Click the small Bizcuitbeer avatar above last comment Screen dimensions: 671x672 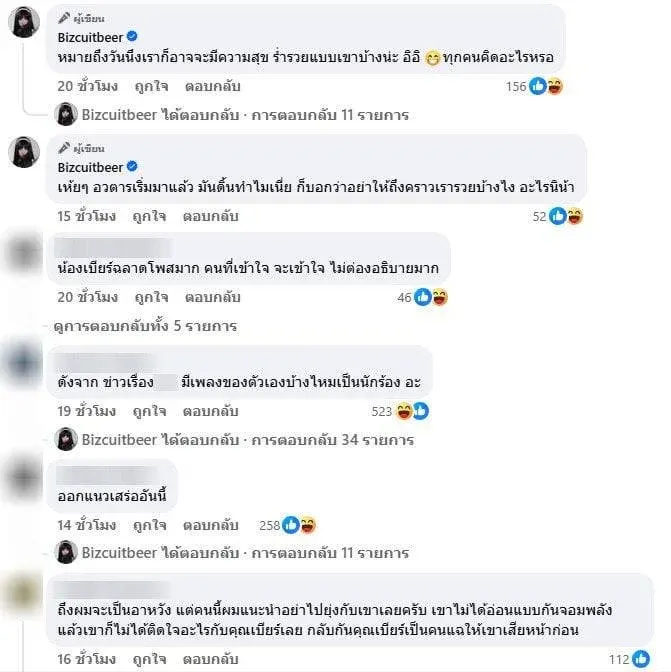pyautogui.click(x=66, y=552)
